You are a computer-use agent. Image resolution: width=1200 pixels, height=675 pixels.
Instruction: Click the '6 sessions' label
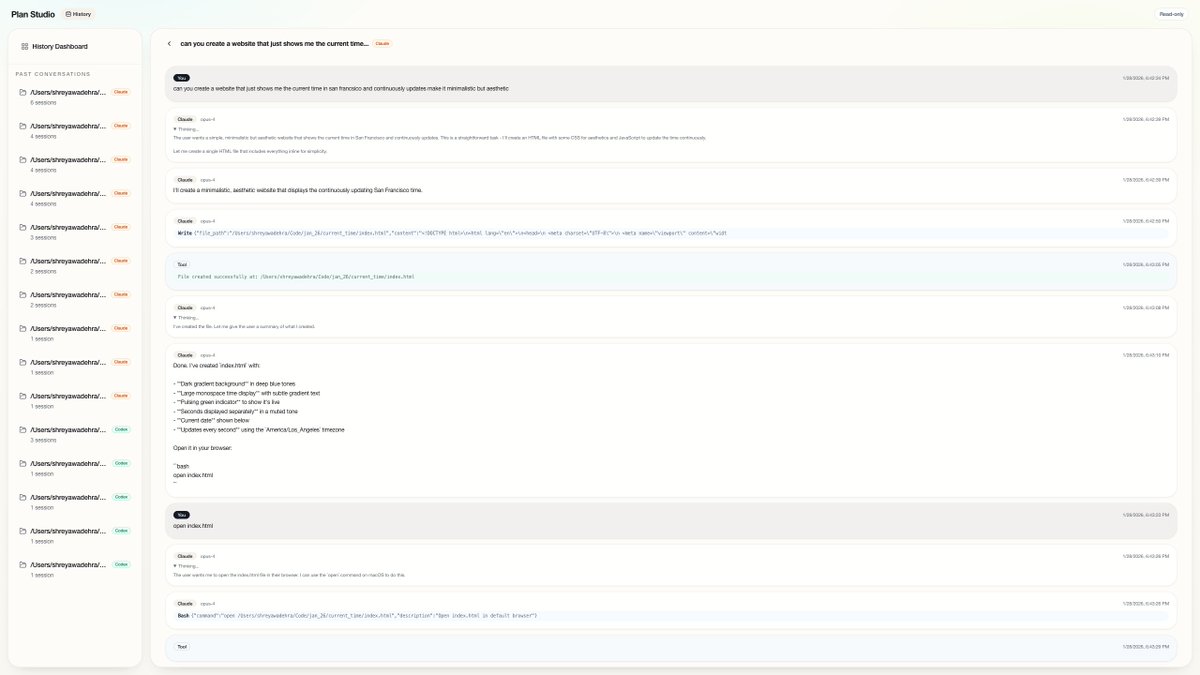44,102
